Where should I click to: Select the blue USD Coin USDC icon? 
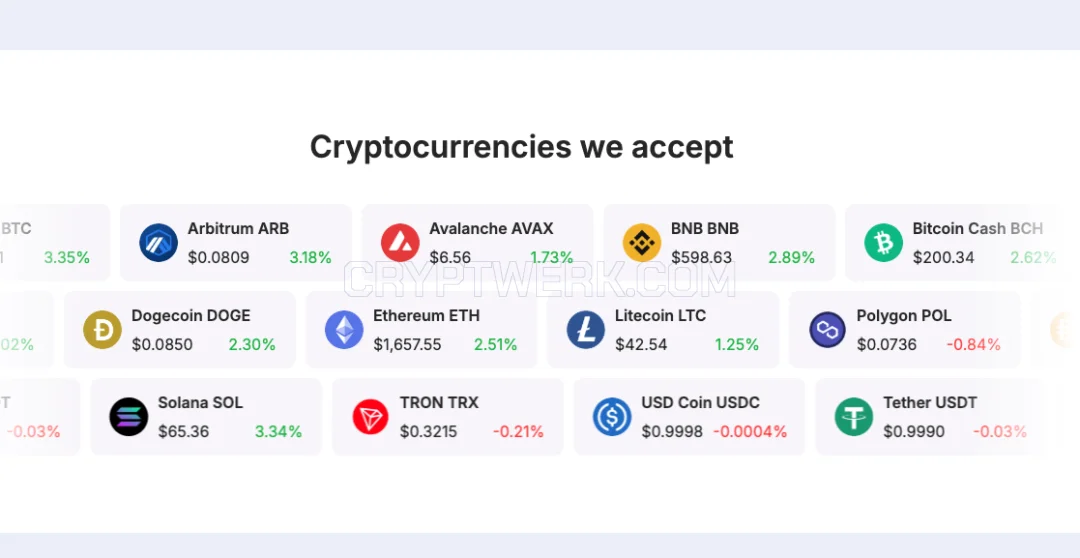[x=612, y=417]
